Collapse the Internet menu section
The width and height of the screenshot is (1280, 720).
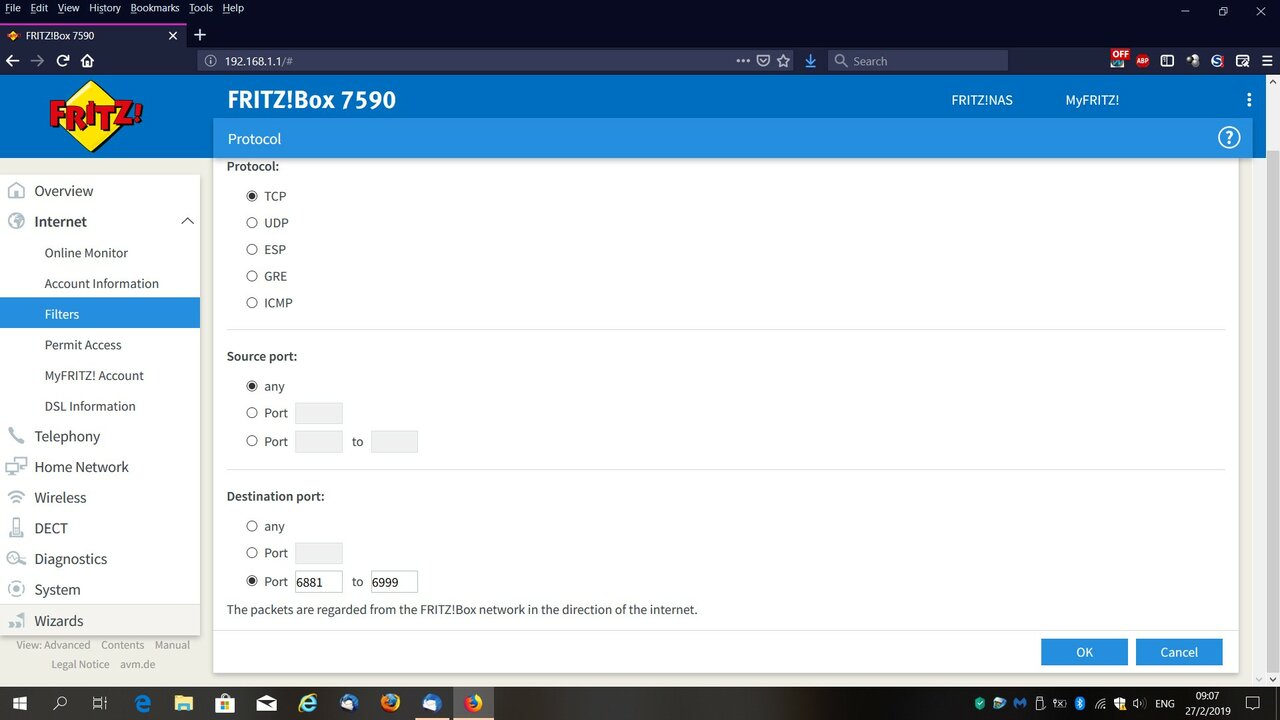click(187, 221)
